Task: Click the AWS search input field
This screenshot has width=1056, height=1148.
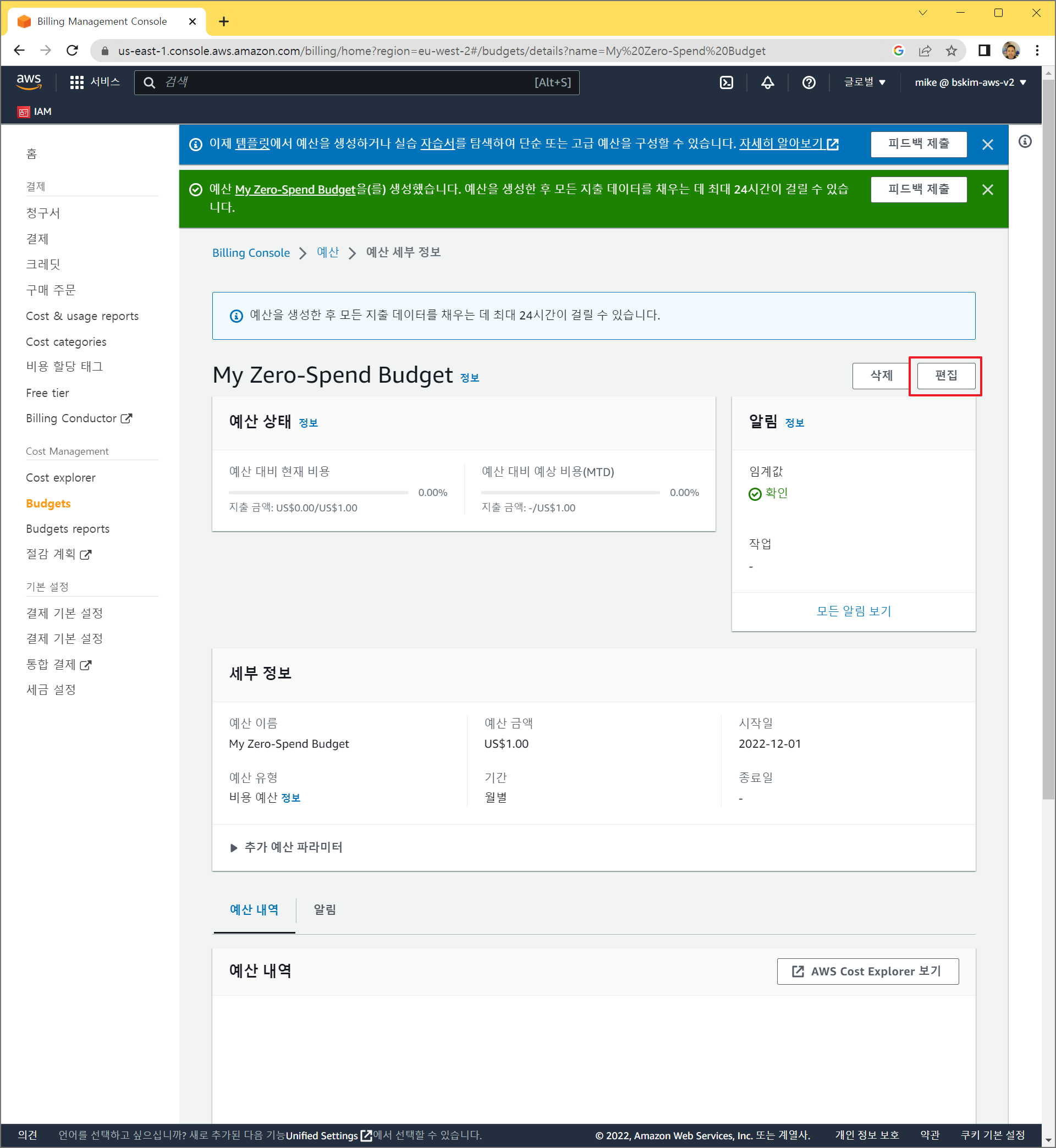Action: [x=356, y=82]
